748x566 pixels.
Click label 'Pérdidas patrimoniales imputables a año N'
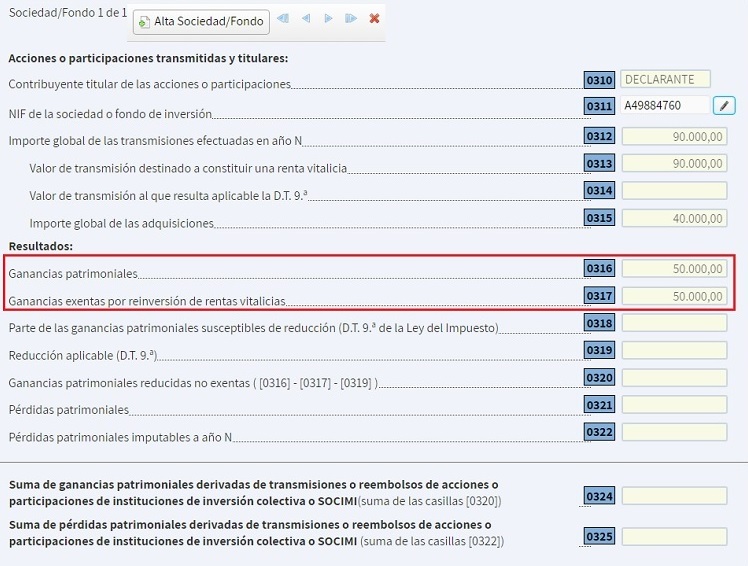(120, 437)
